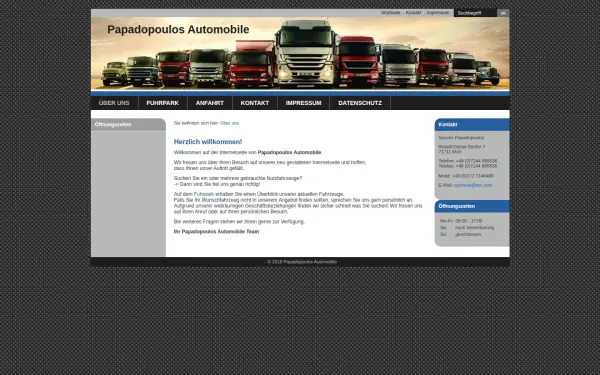Select Kontakt in the main navigation bar

tap(255, 103)
